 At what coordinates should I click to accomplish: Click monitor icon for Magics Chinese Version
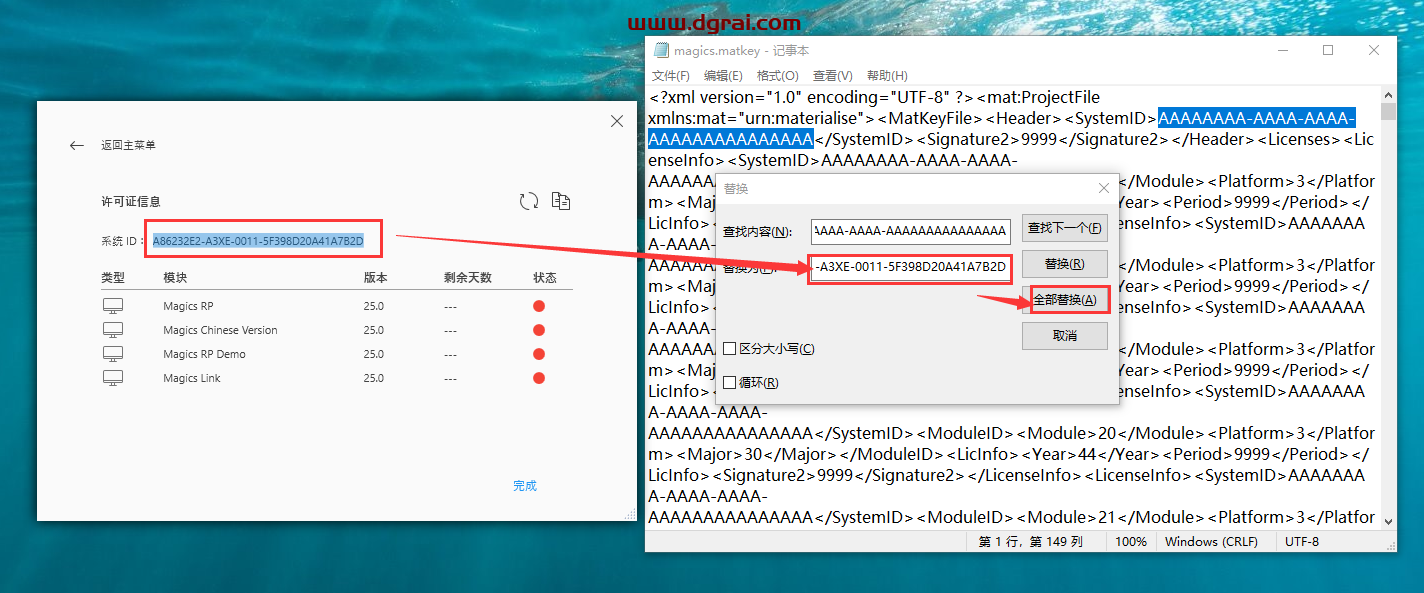click(x=113, y=330)
